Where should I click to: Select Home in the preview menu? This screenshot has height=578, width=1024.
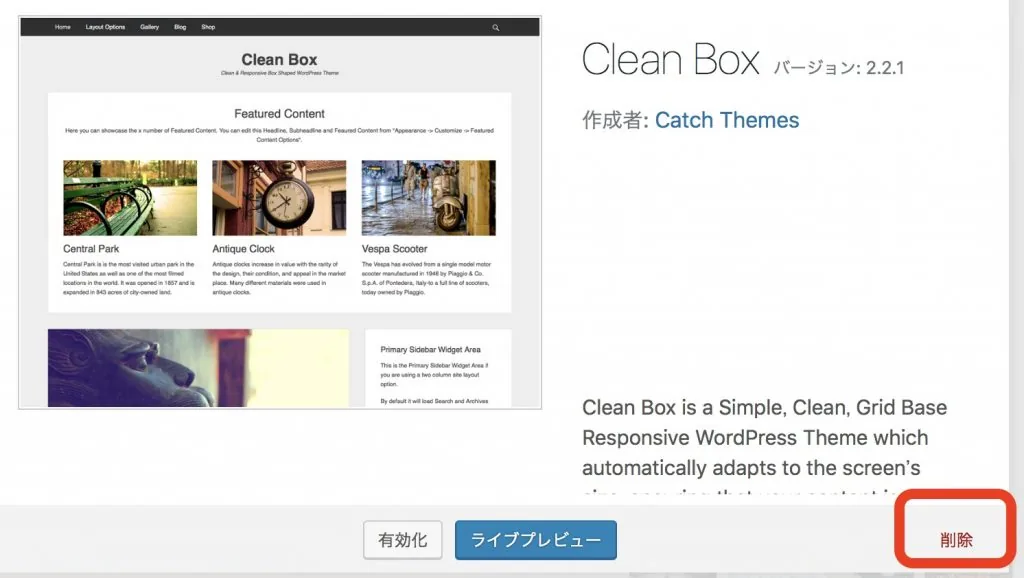[x=63, y=27]
